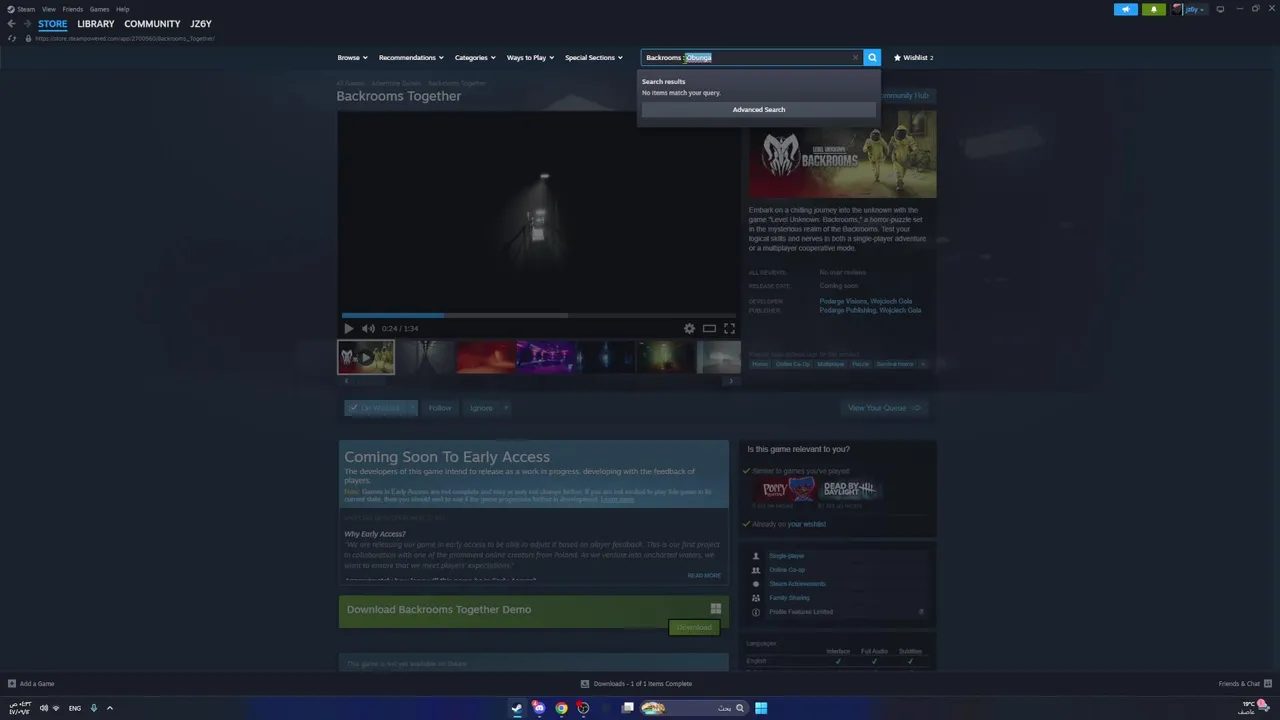Click the STORE tab

tap(53, 24)
